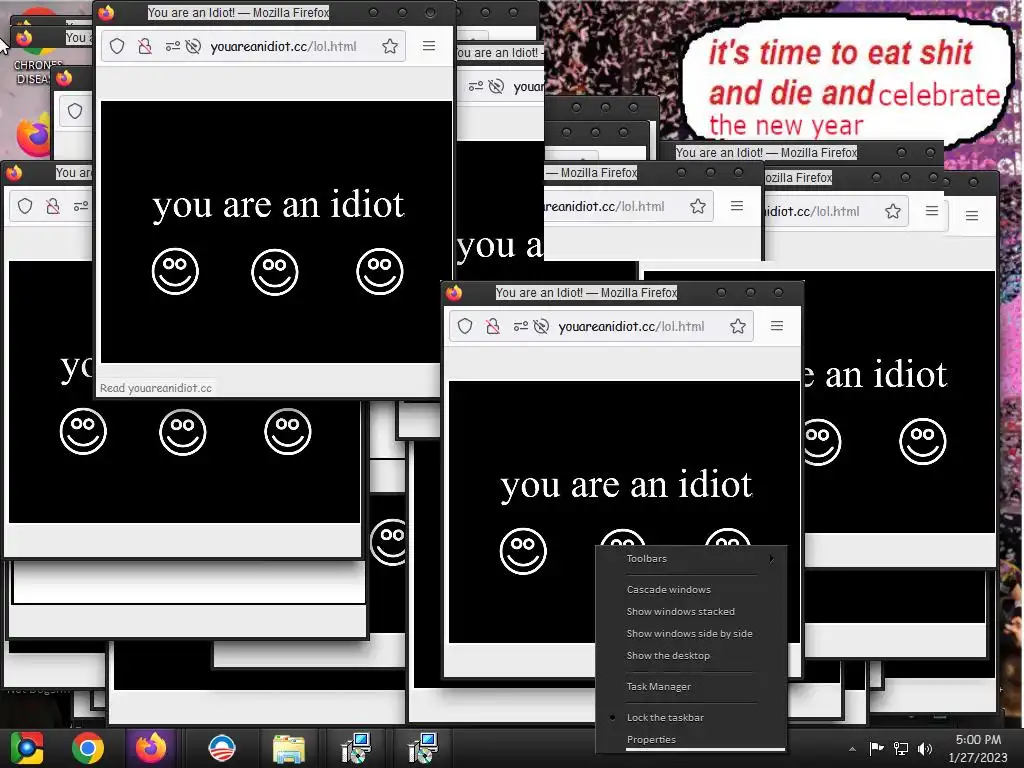Viewport: 1024px width, 768px height.
Task: Click the third smiley face in the top-left front window
Action: pos(380,271)
